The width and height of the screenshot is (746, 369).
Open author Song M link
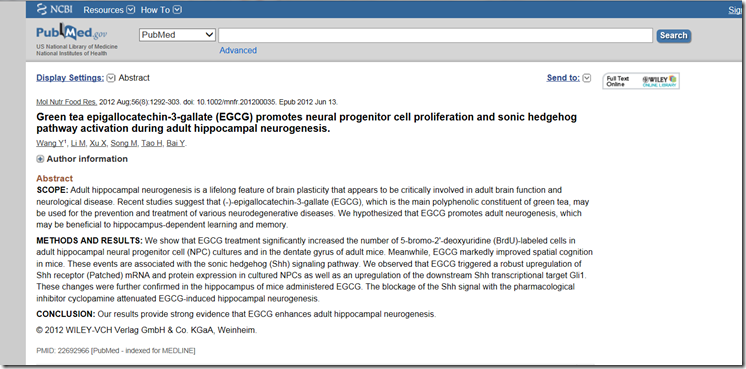click(x=124, y=144)
